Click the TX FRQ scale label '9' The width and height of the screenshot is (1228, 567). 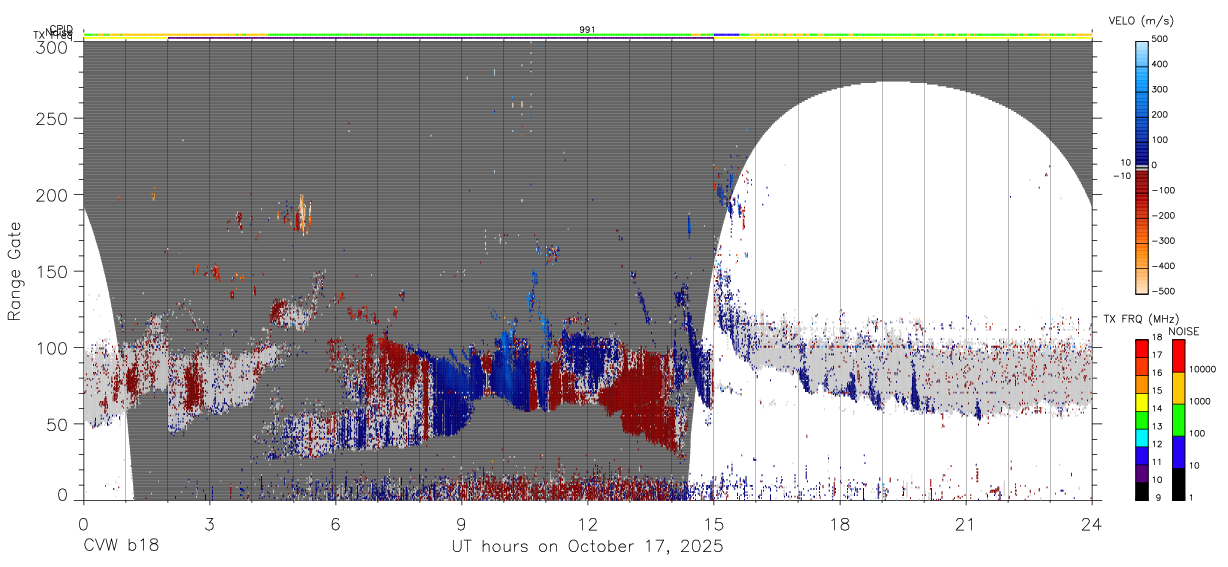pyautogui.click(x=1156, y=499)
